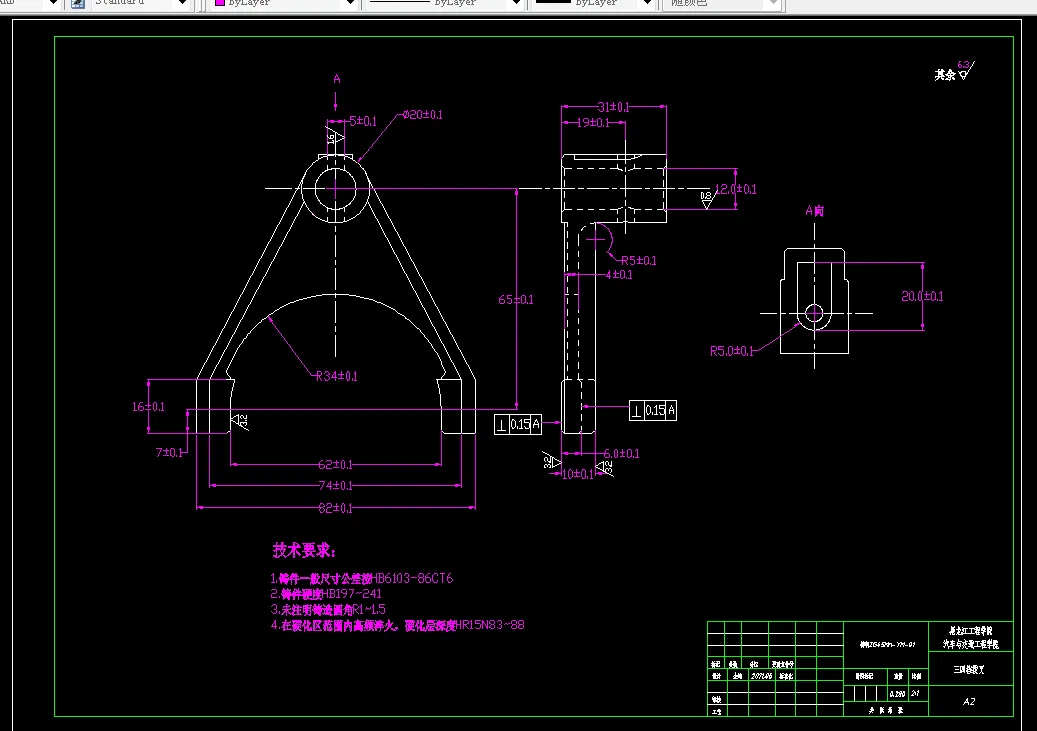Select perpendicularity frame pointing at 4±0.1 rib

click(x=653, y=411)
